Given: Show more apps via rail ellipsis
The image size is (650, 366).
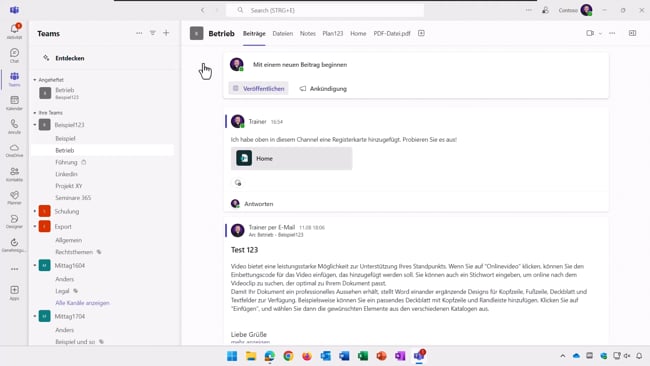Looking at the screenshot, I should click(x=15, y=269).
